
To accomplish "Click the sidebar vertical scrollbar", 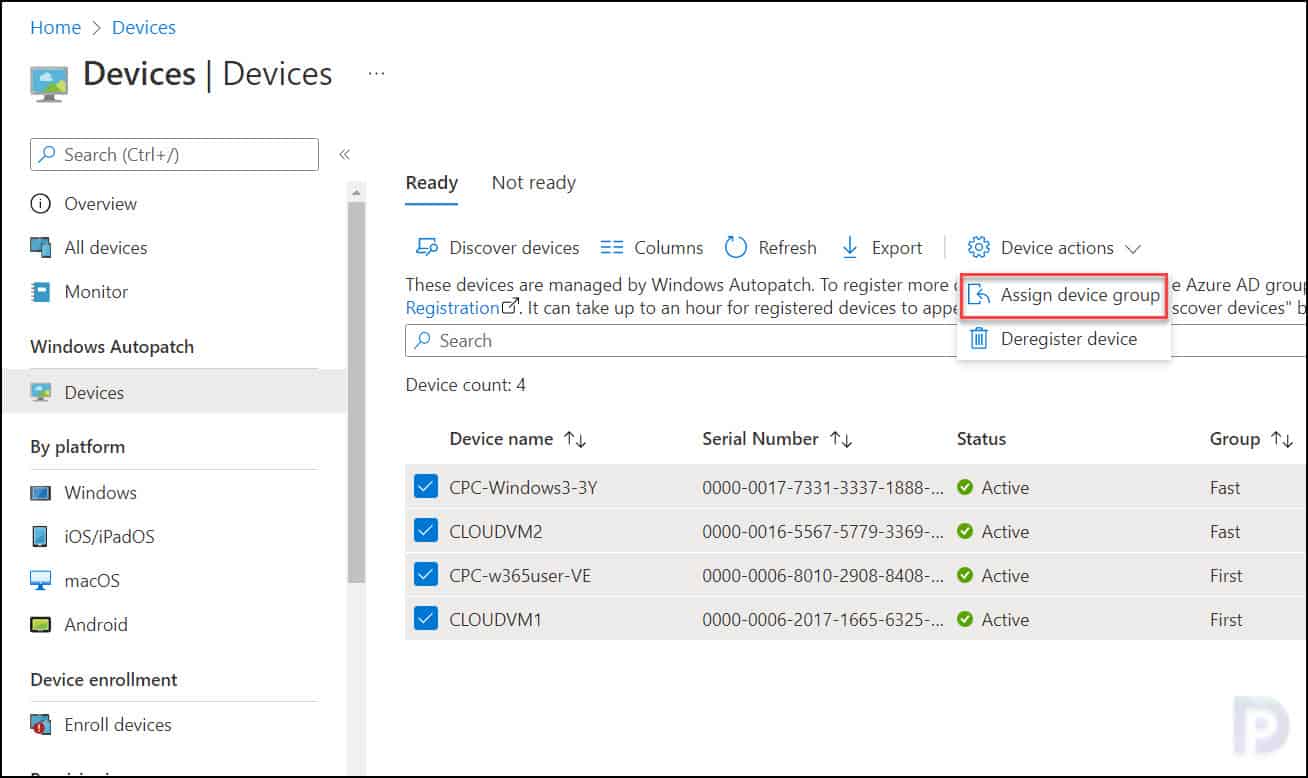I will pyautogui.click(x=356, y=390).
